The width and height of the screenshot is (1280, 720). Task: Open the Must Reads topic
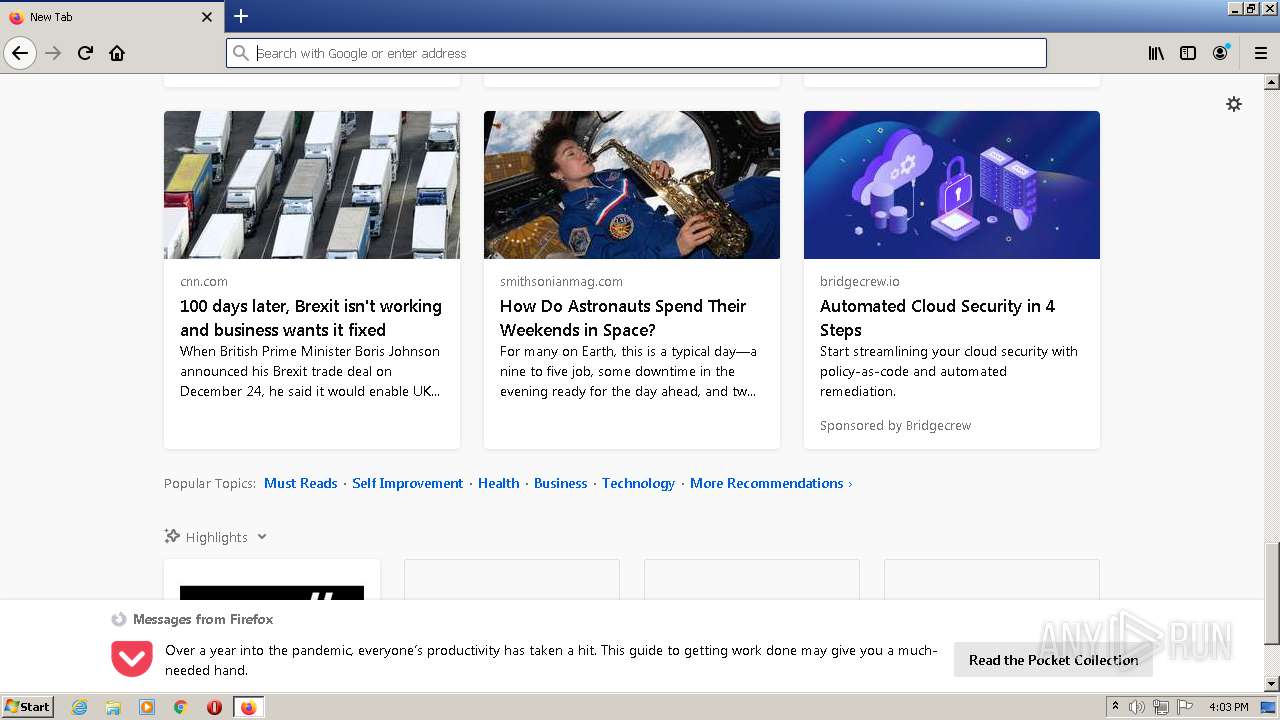pyautogui.click(x=300, y=483)
